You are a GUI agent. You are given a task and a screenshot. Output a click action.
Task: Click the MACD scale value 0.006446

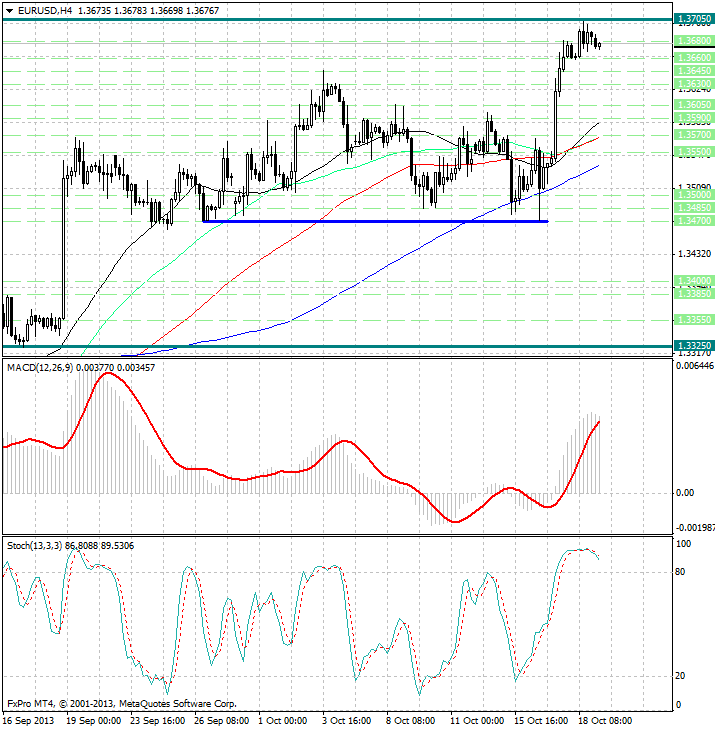(x=695, y=366)
